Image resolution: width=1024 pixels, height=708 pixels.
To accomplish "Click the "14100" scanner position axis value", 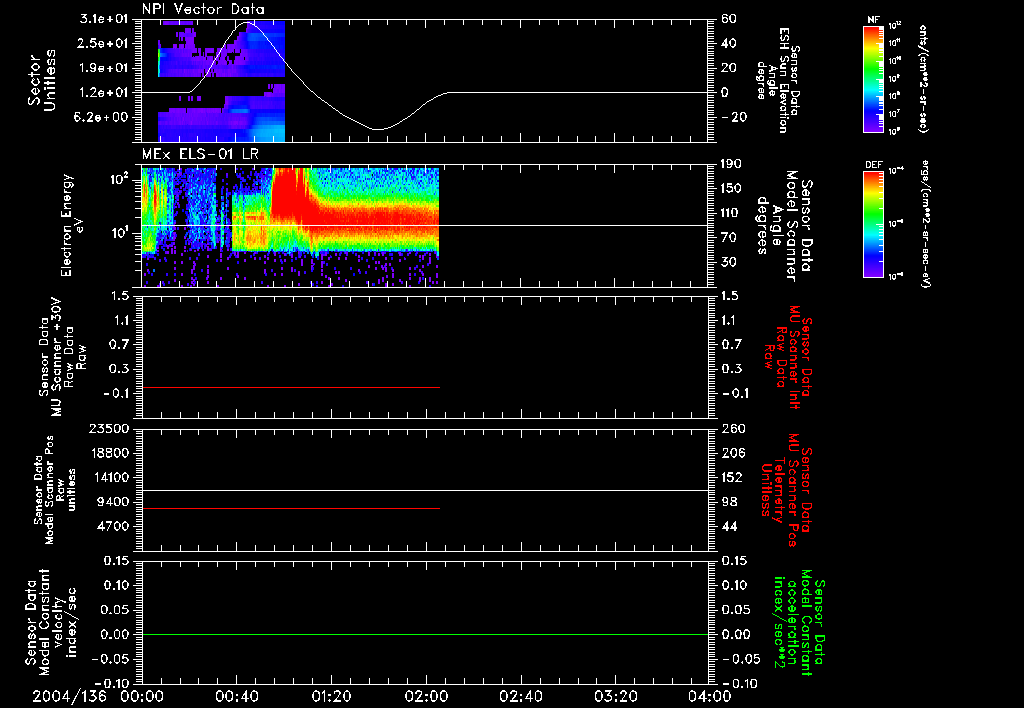I will click(110, 477).
